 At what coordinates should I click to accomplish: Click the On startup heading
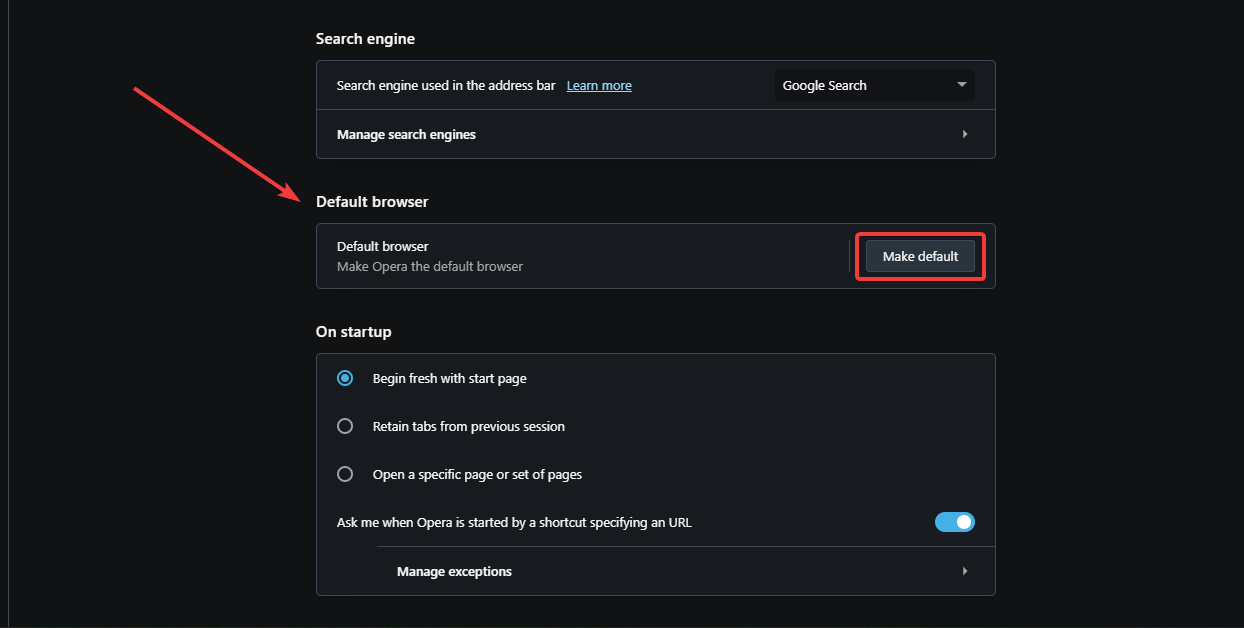pos(354,331)
